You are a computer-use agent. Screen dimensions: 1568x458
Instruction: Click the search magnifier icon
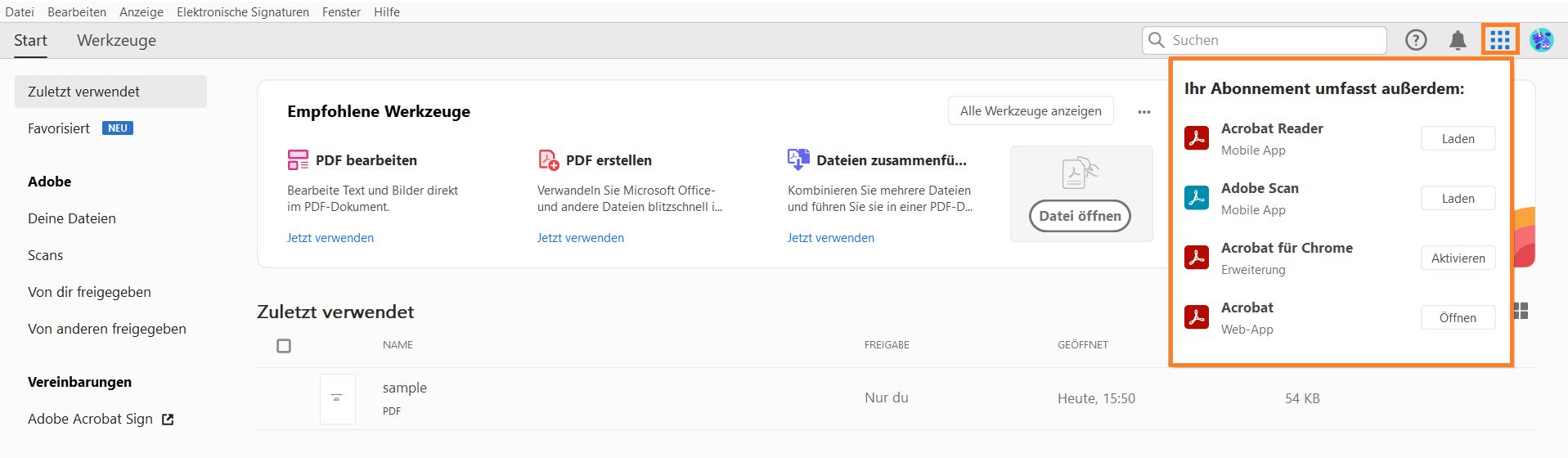click(x=1156, y=40)
